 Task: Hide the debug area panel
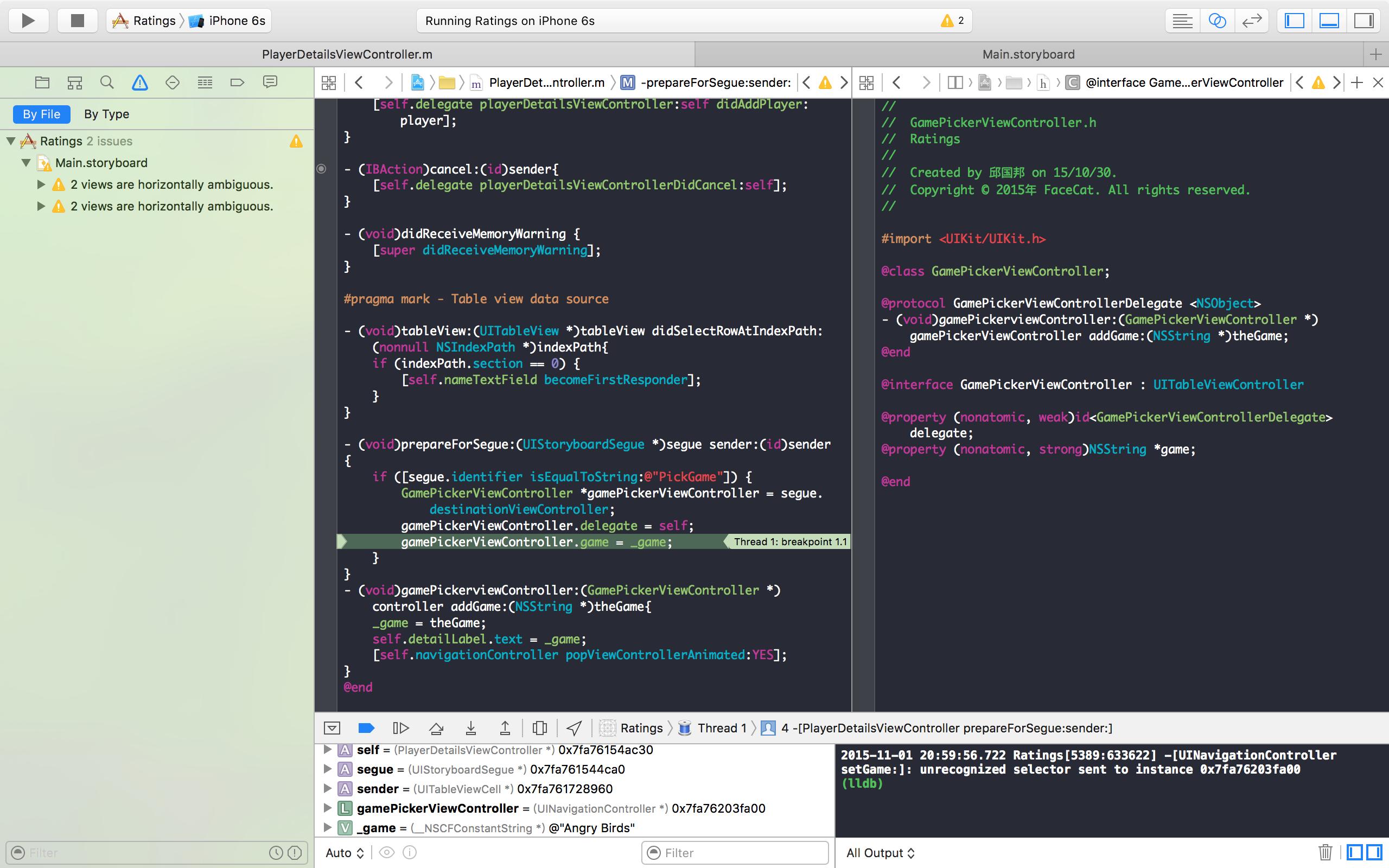pyautogui.click(x=1329, y=21)
